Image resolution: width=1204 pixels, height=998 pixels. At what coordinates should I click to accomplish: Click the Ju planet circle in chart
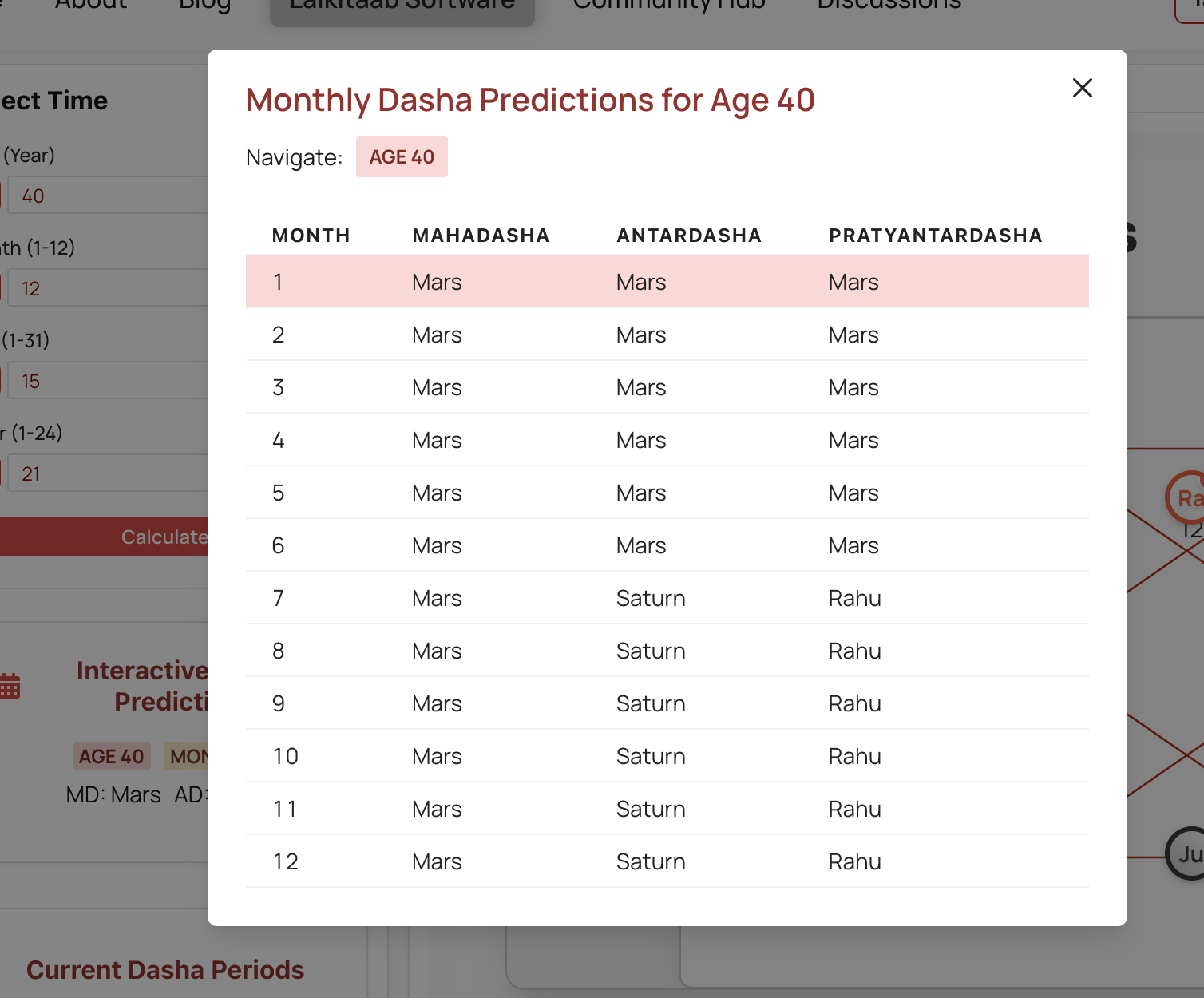1186,853
